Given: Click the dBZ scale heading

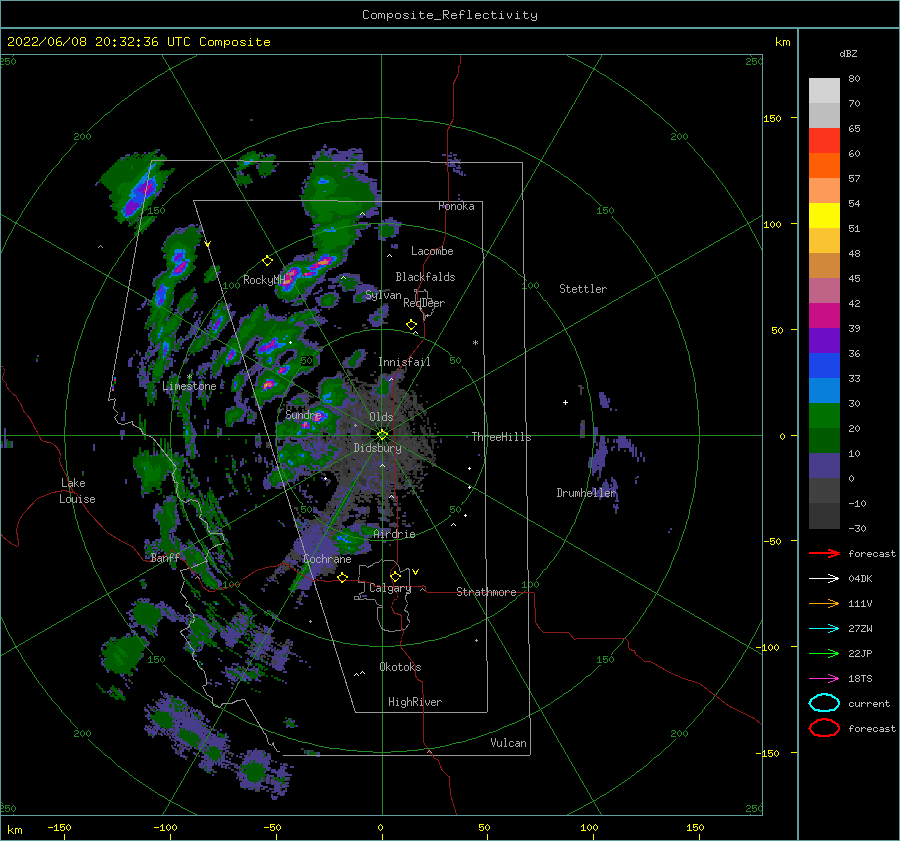Looking at the screenshot, I should tap(848, 53).
